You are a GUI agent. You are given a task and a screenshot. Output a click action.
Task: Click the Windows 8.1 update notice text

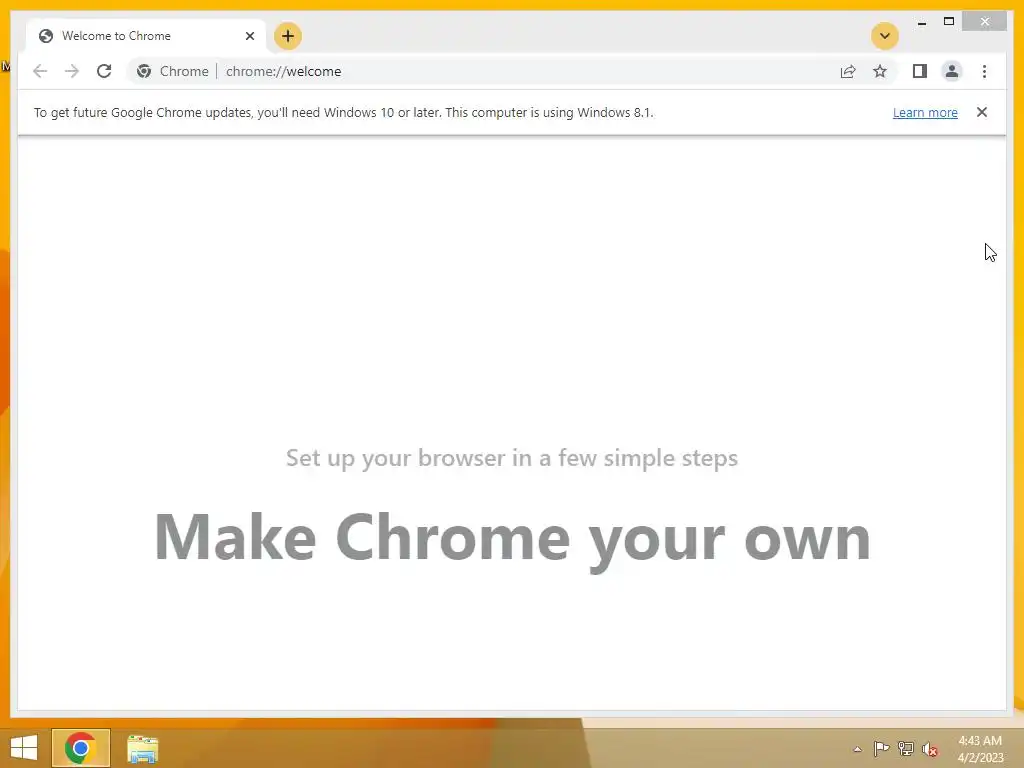[x=344, y=112]
